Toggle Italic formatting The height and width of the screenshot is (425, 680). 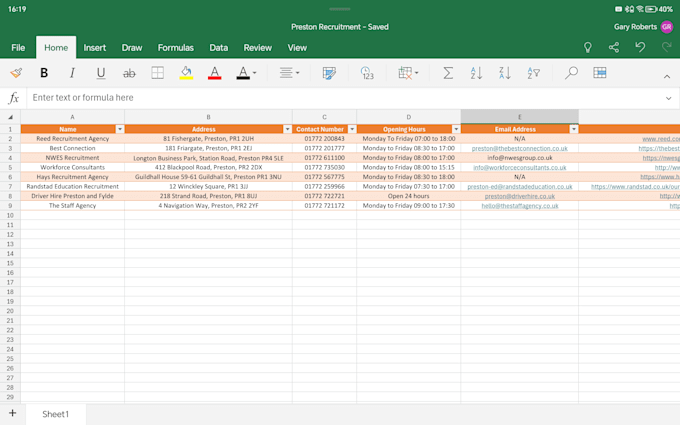coord(72,73)
